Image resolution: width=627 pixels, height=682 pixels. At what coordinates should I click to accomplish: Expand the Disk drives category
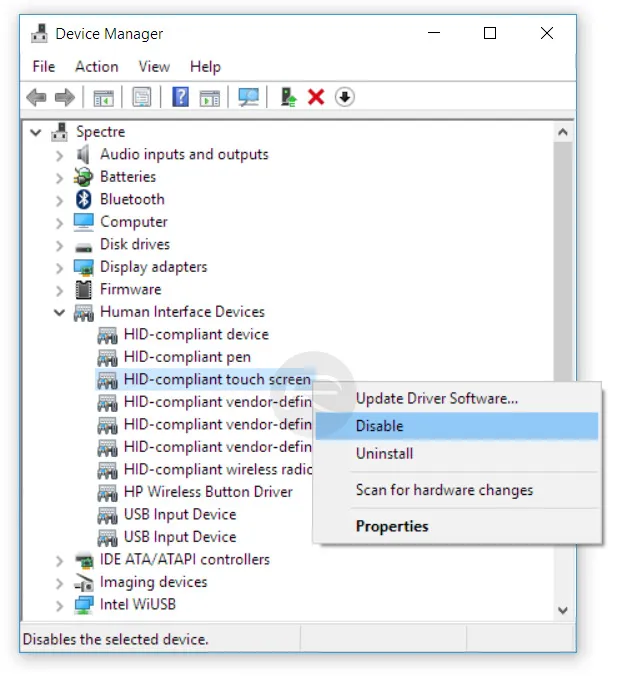tap(60, 245)
